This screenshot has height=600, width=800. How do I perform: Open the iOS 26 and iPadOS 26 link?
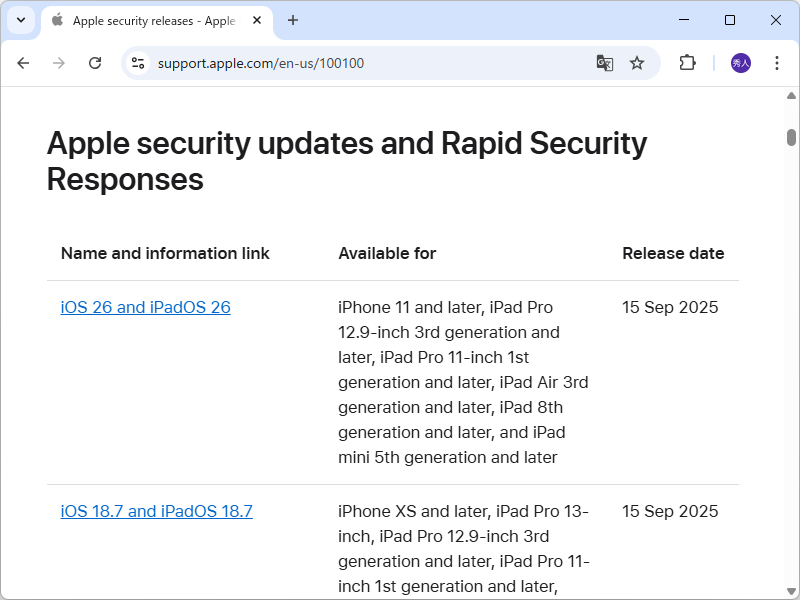145,307
